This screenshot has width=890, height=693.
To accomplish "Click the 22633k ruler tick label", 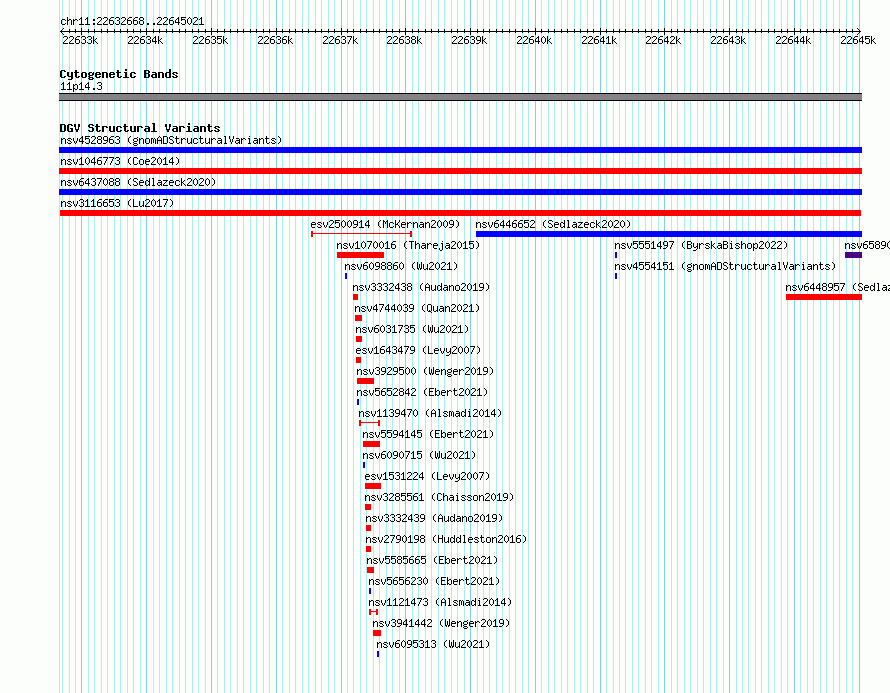I will click(80, 40).
